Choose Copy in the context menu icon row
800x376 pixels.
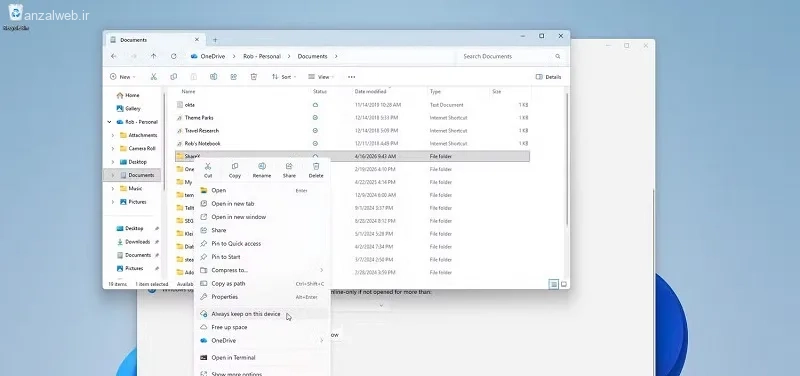pyautogui.click(x=235, y=170)
